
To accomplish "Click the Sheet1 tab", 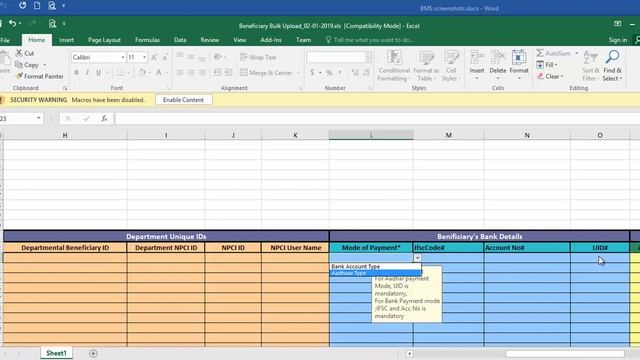I will tap(56, 353).
